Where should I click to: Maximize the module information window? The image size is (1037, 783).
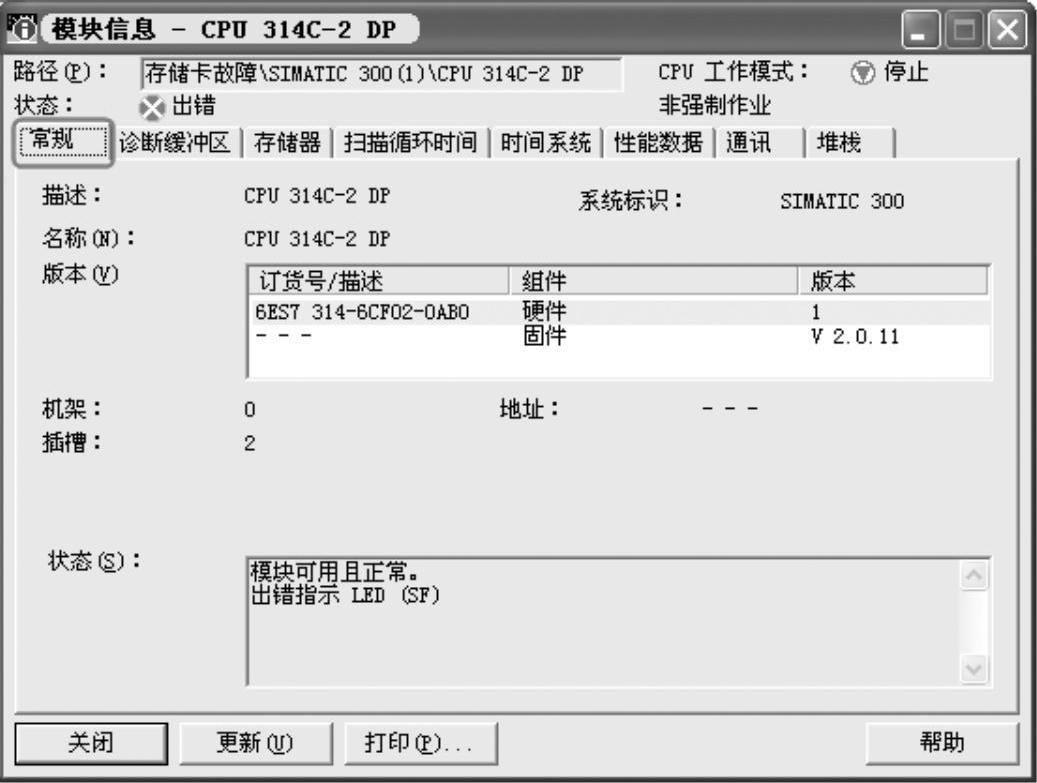click(x=964, y=30)
